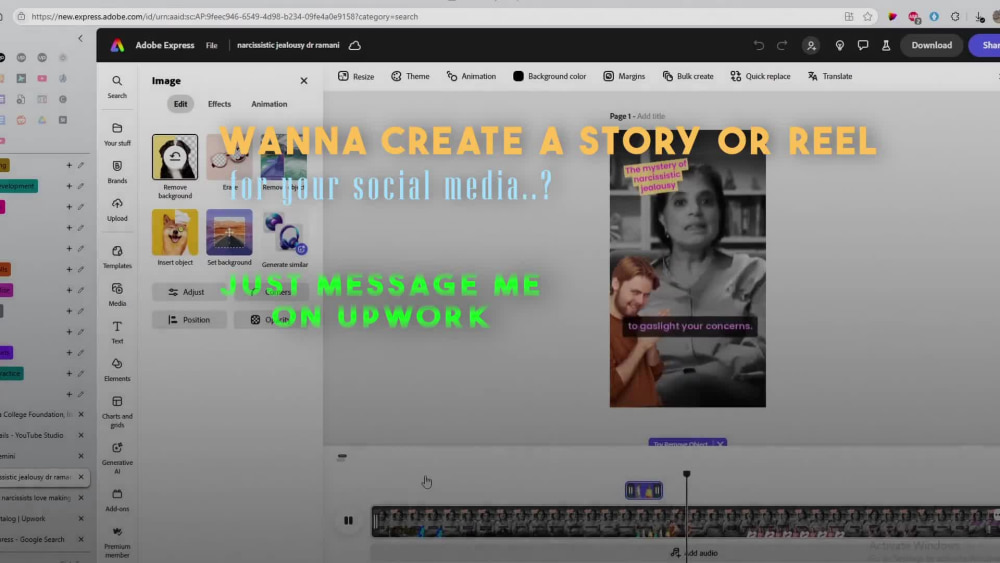Redo the last action
This screenshot has width=1000, height=563.
pos(782,45)
